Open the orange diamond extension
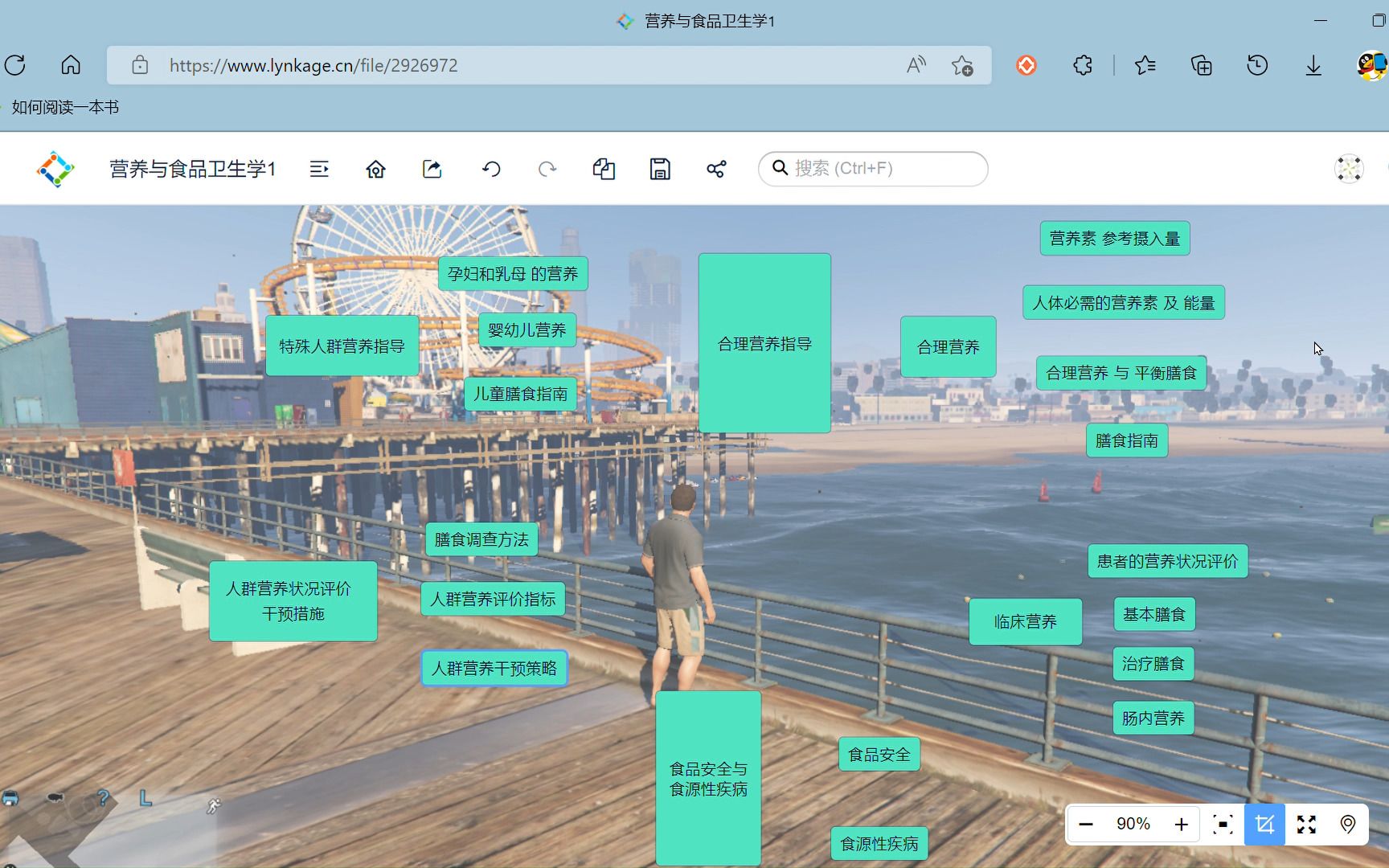This screenshot has height=868, width=1389. point(1026,65)
